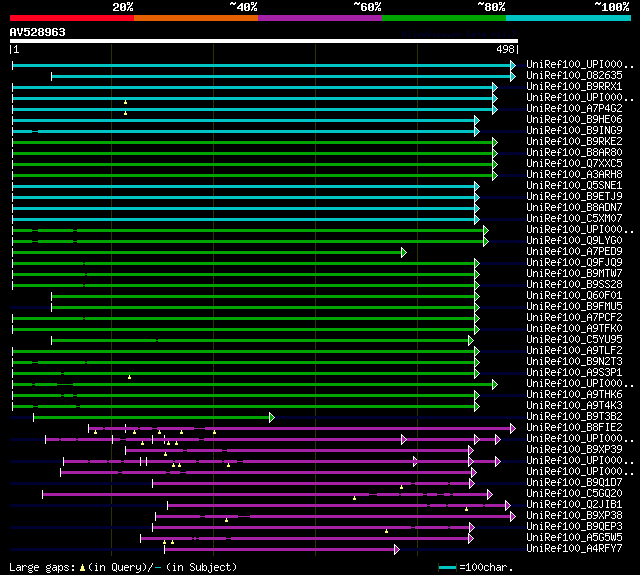Select hit label UniRef100_A9THK6
Image resolution: width=640 pixels, height=575 pixels.
574,395
